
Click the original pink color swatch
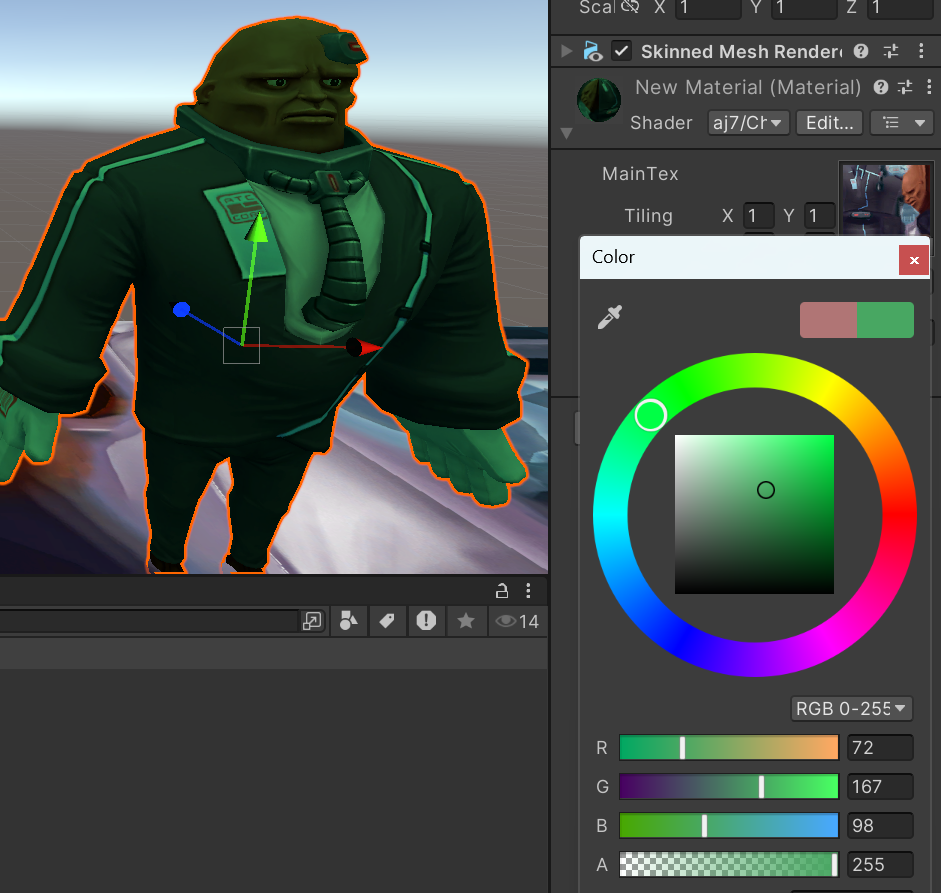coord(828,320)
